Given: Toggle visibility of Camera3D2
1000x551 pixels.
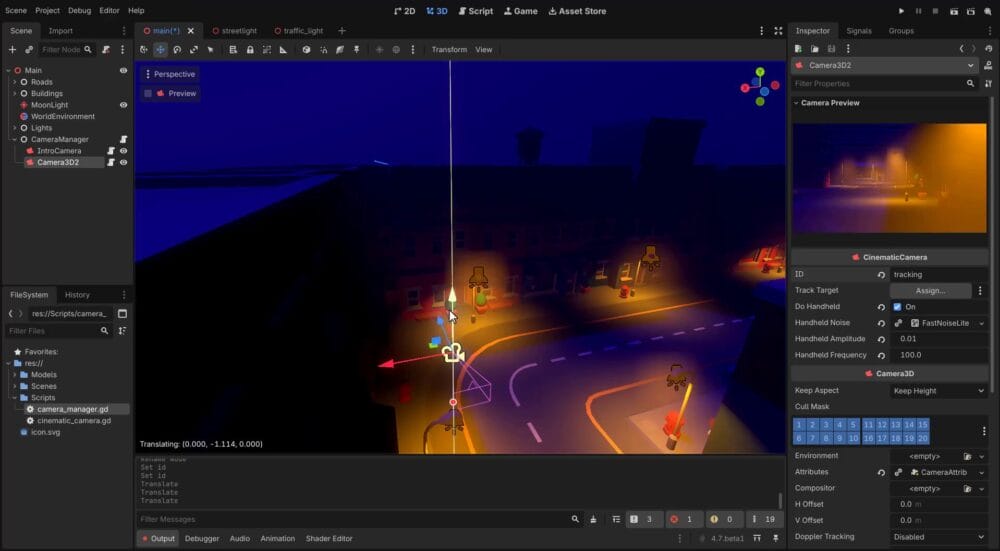Looking at the screenshot, I should (x=124, y=163).
